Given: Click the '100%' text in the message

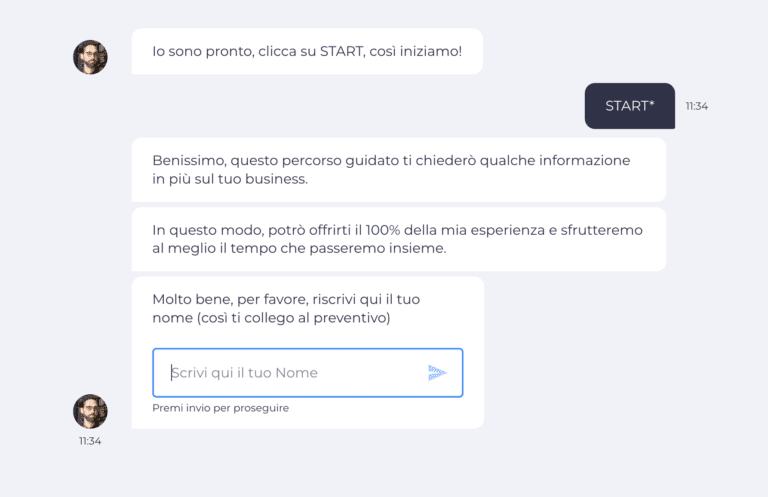Looking at the screenshot, I should point(383,230).
